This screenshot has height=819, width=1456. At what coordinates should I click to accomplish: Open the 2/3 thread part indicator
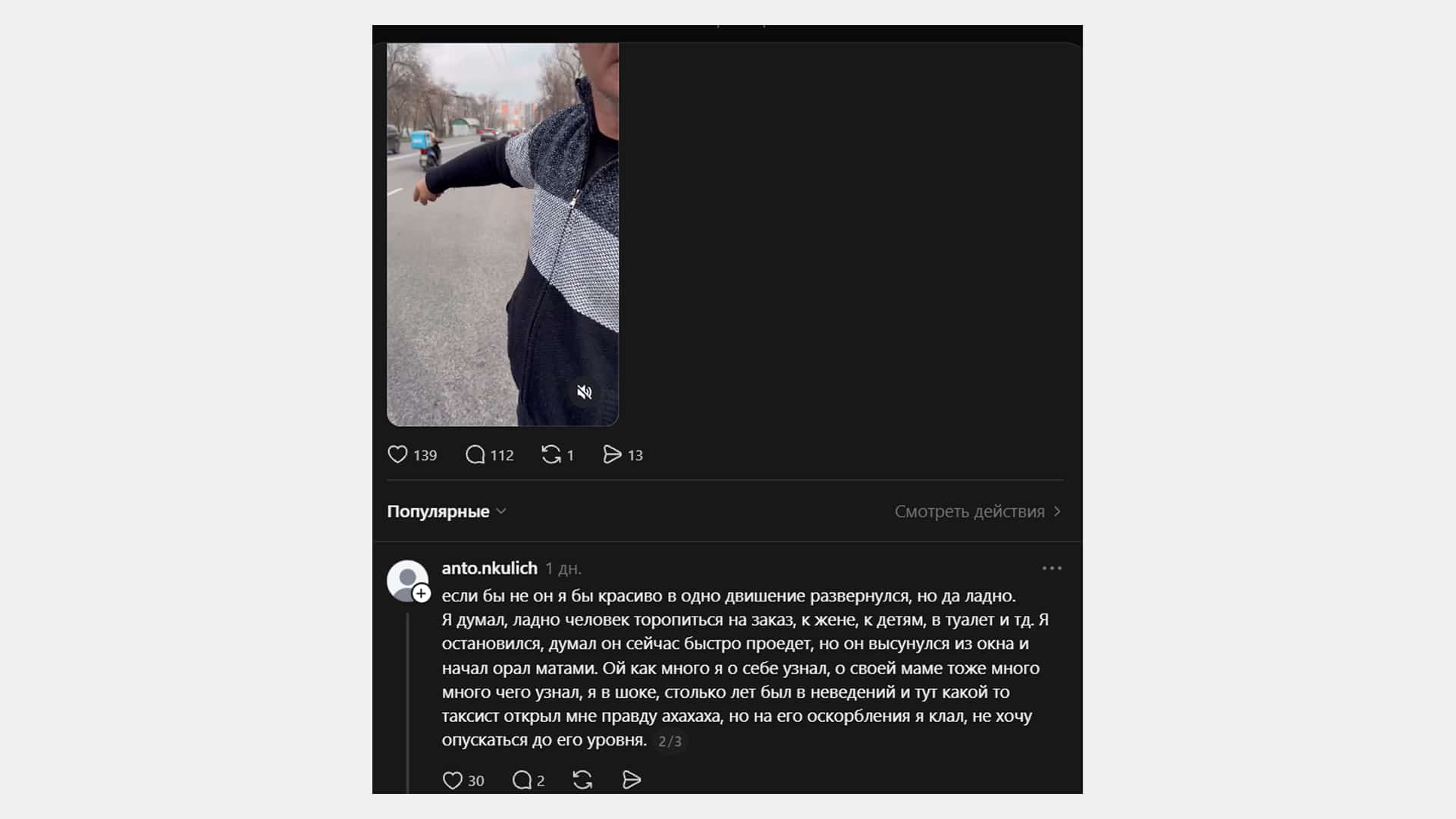click(670, 741)
